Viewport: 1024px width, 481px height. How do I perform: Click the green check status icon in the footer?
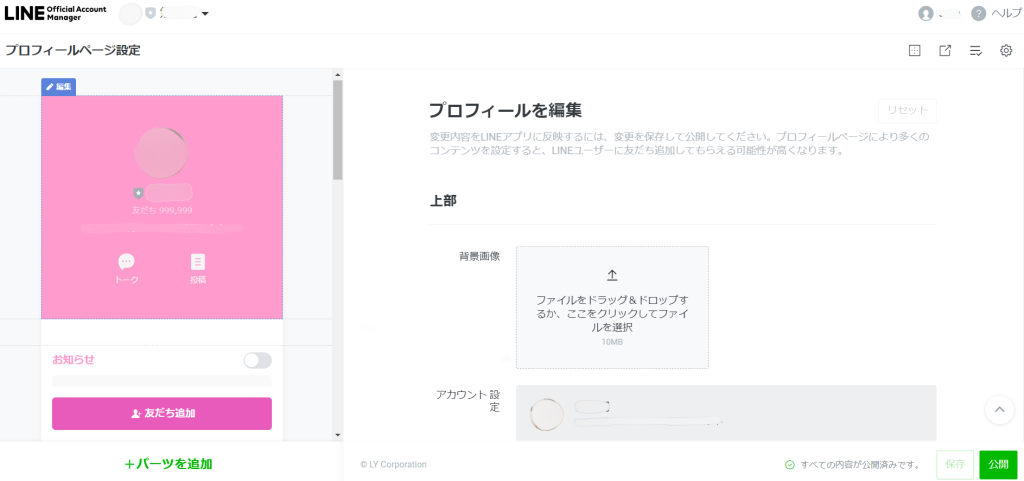point(790,465)
